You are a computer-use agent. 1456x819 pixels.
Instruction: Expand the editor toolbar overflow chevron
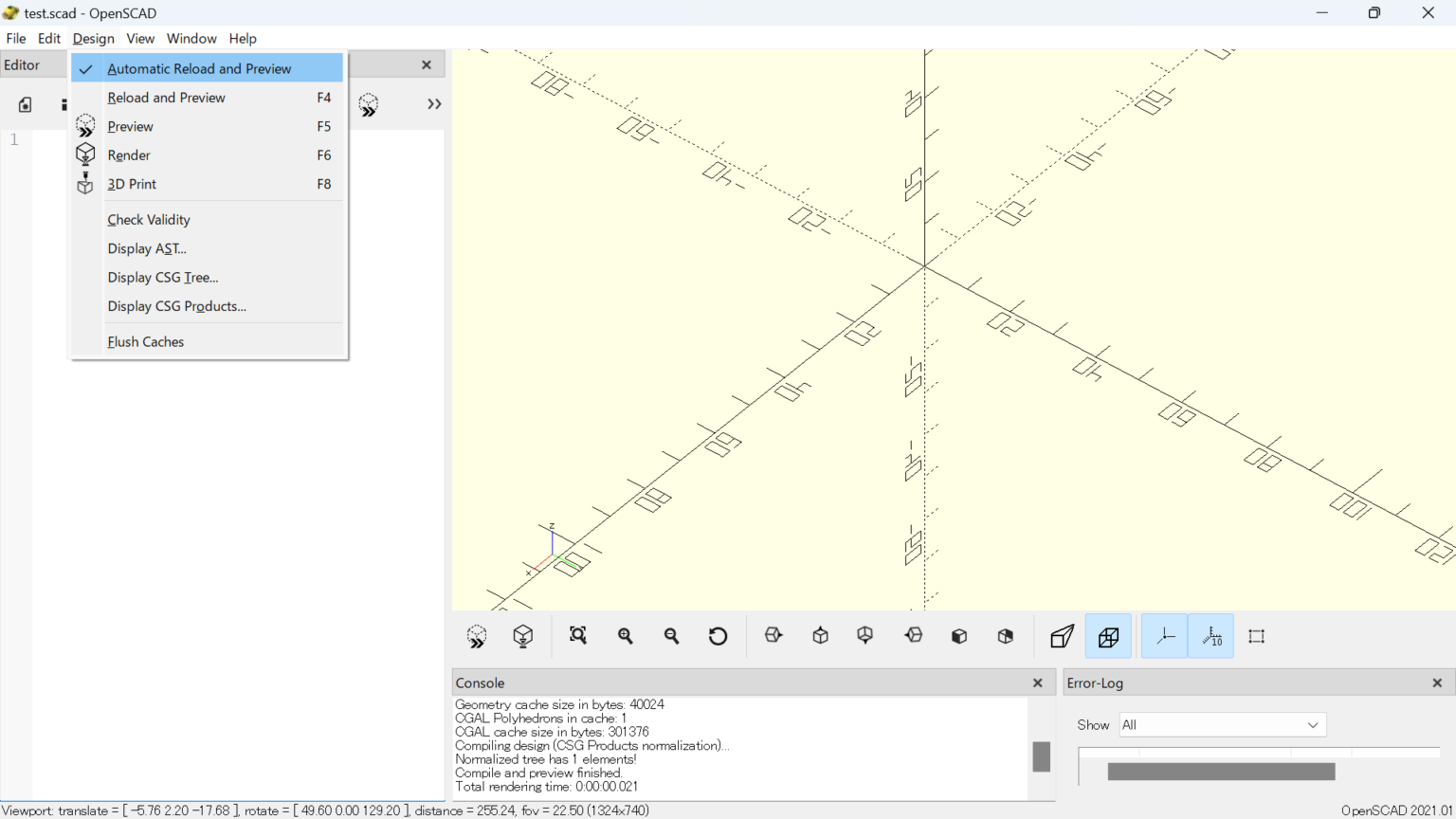click(433, 104)
